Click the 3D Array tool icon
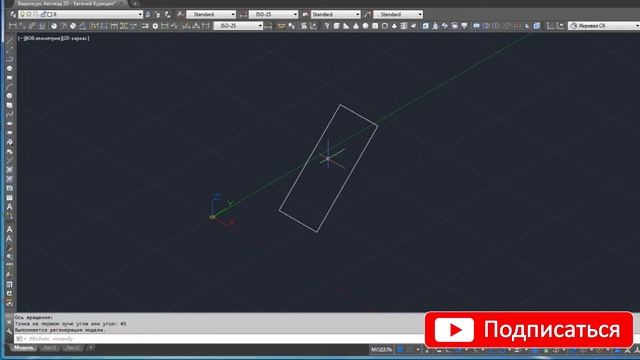 coord(537,26)
